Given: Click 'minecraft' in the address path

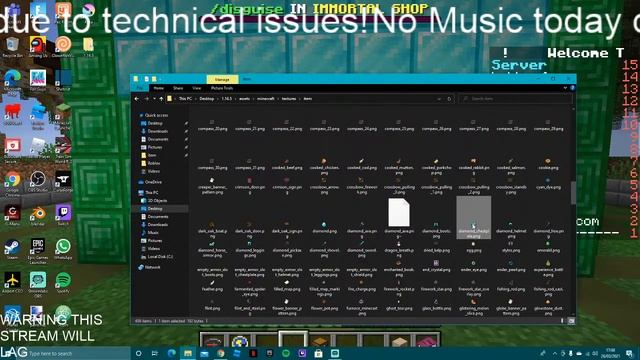Looking at the screenshot, I should tap(266, 99).
